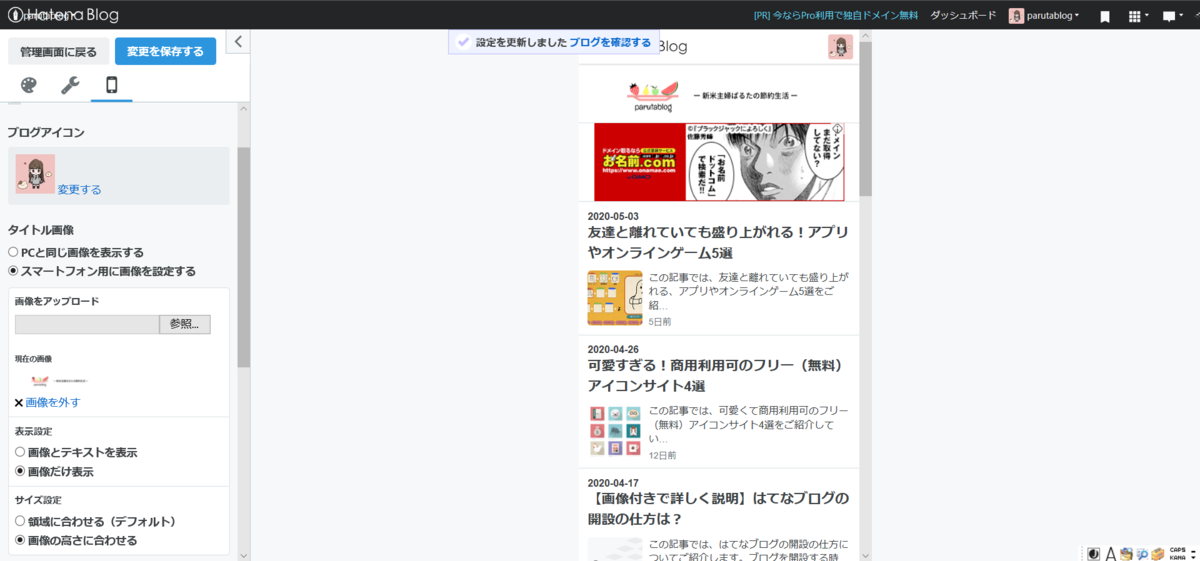Viewport: 1200px width, 561px height.
Task: Open the design palette tab
Action: tap(28, 86)
